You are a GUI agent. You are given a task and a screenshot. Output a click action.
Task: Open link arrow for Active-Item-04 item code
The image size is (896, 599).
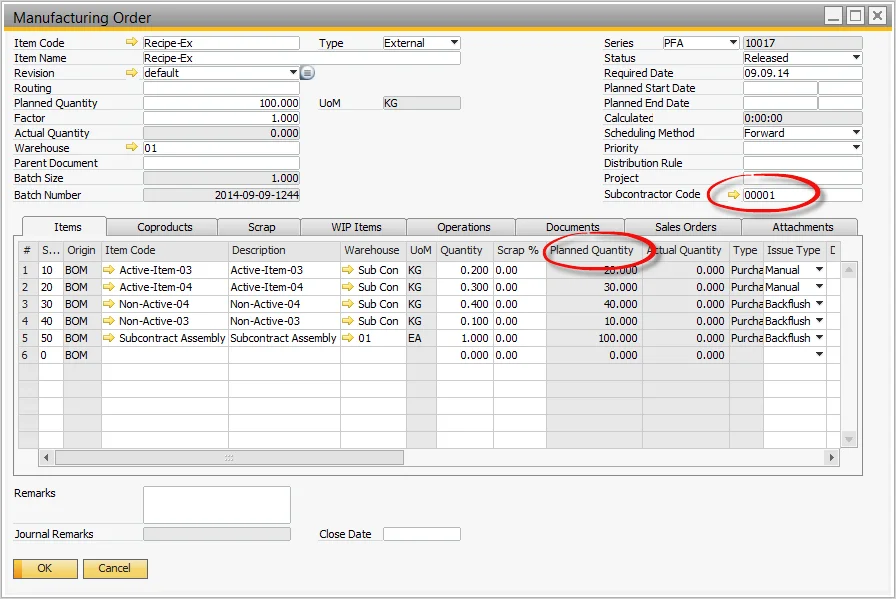tap(109, 287)
